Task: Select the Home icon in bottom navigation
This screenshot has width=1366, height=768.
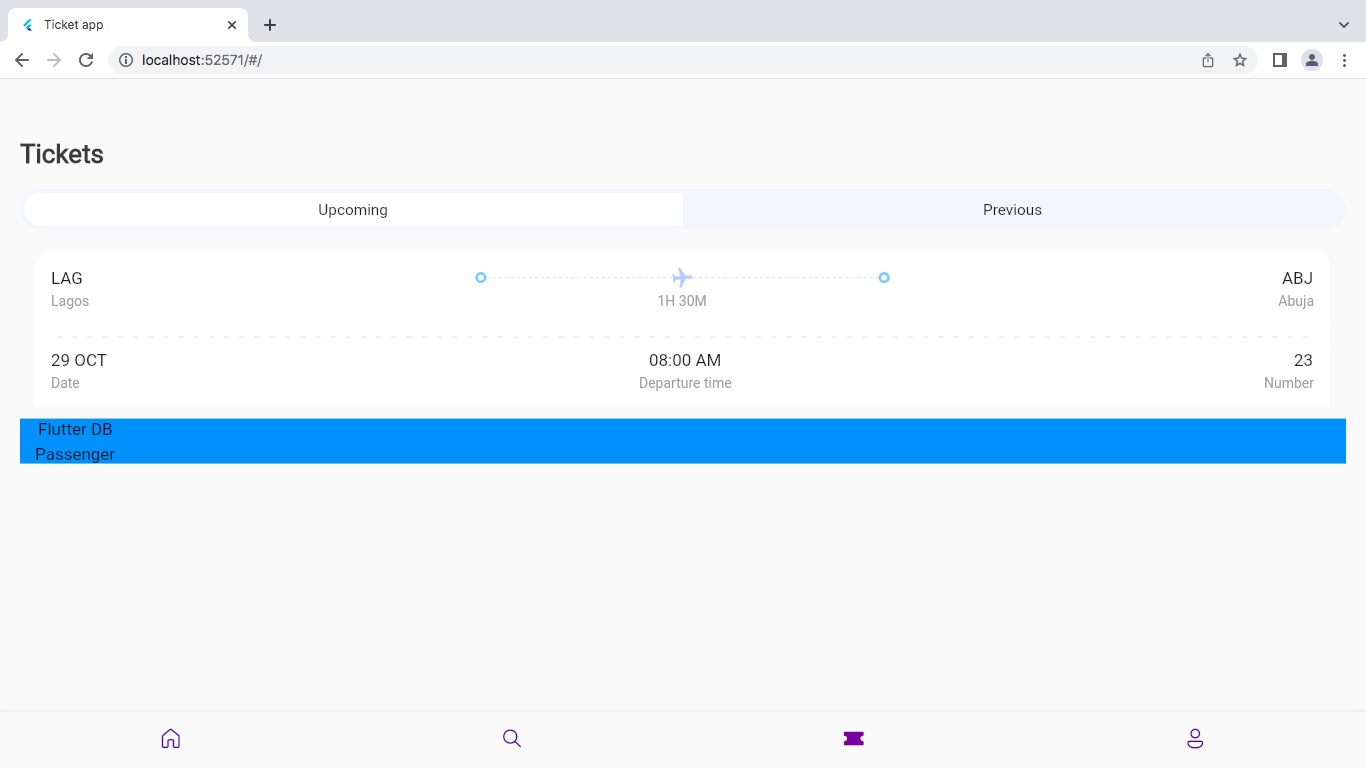Action: pos(171,738)
